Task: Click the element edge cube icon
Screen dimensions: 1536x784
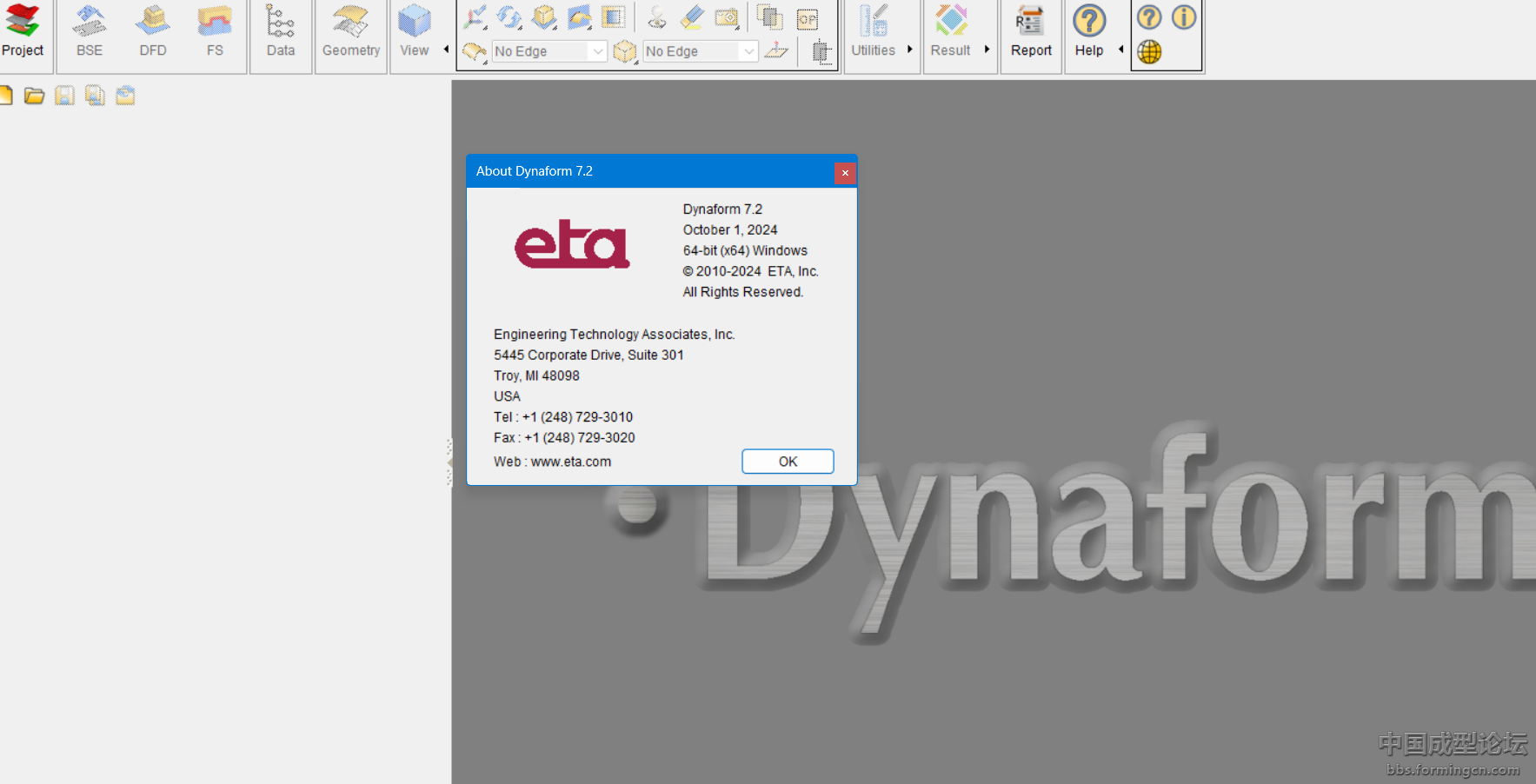Action: 625,52
